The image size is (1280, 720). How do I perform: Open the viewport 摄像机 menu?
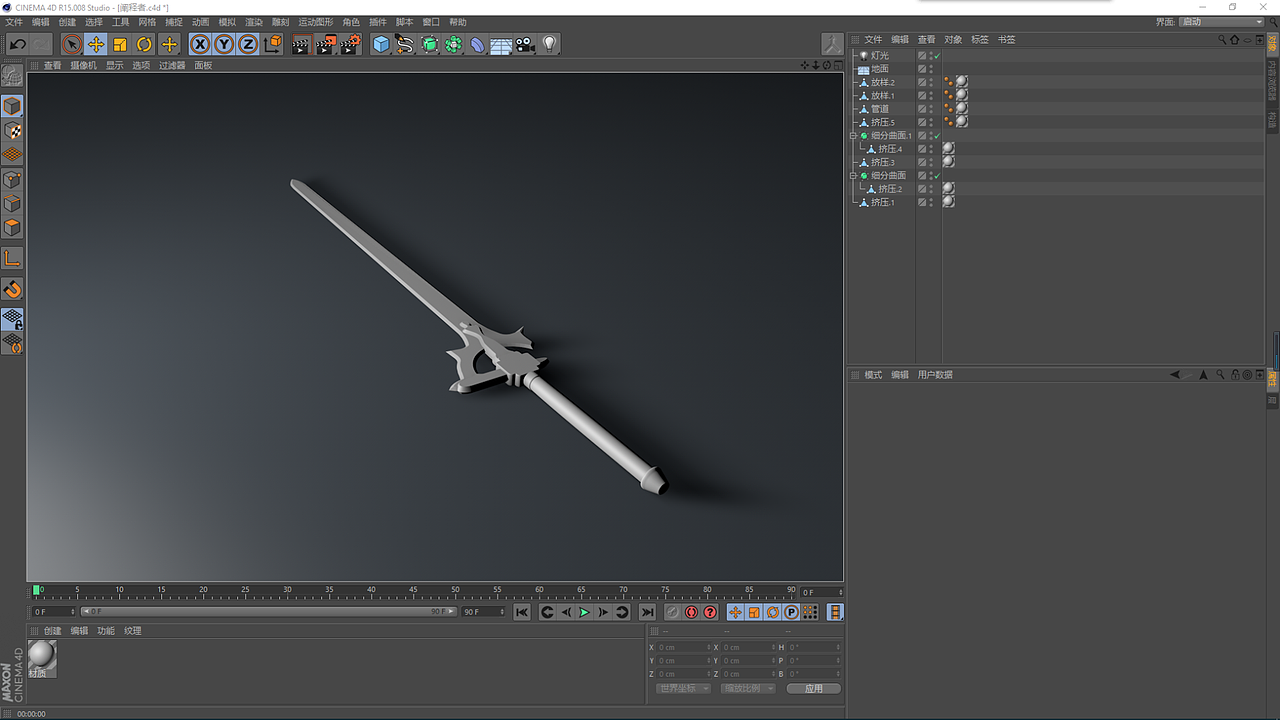tap(84, 66)
